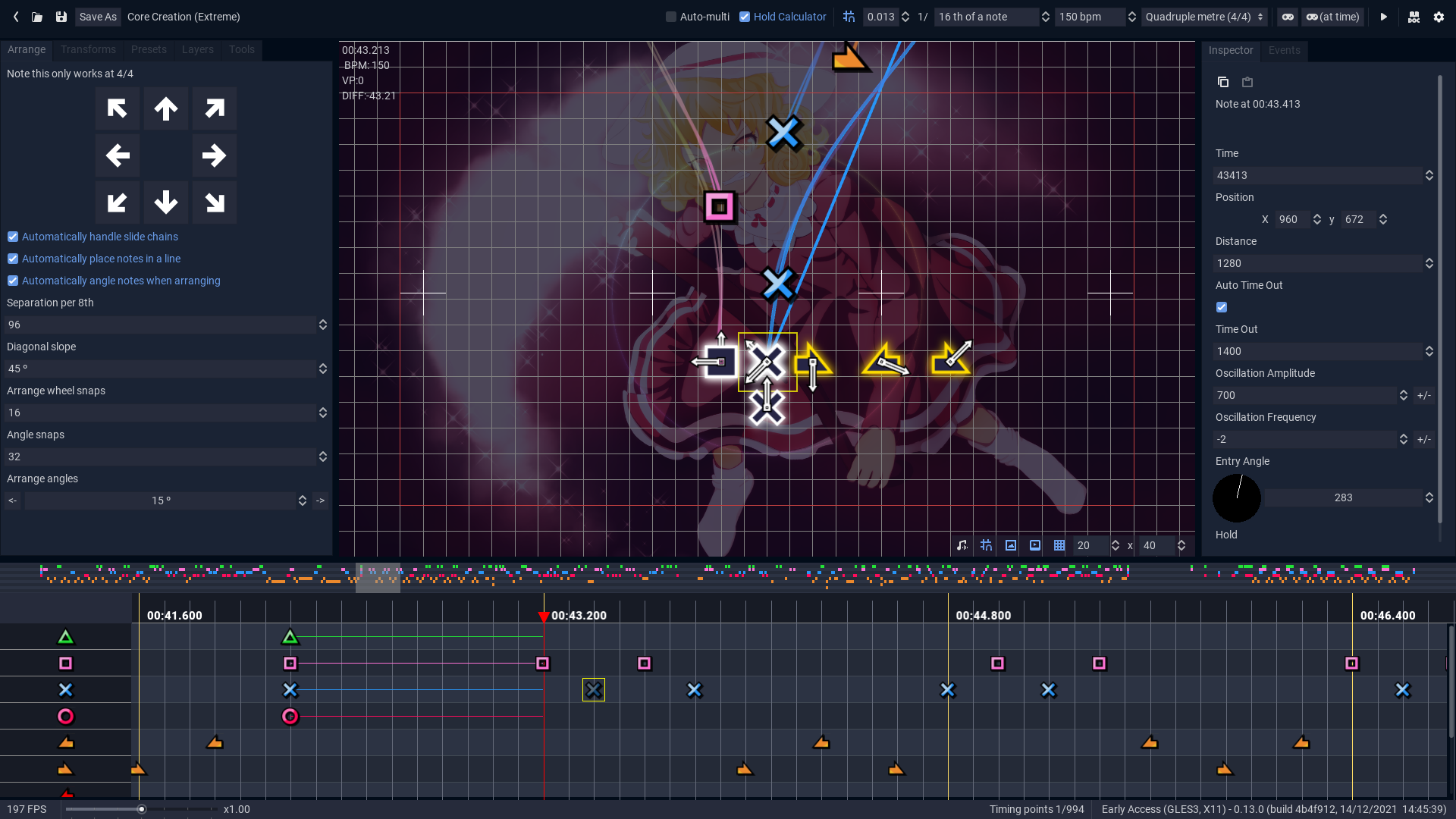
Task: Click the snap-to-grid timing icon beside 0.013
Action: (849, 17)
